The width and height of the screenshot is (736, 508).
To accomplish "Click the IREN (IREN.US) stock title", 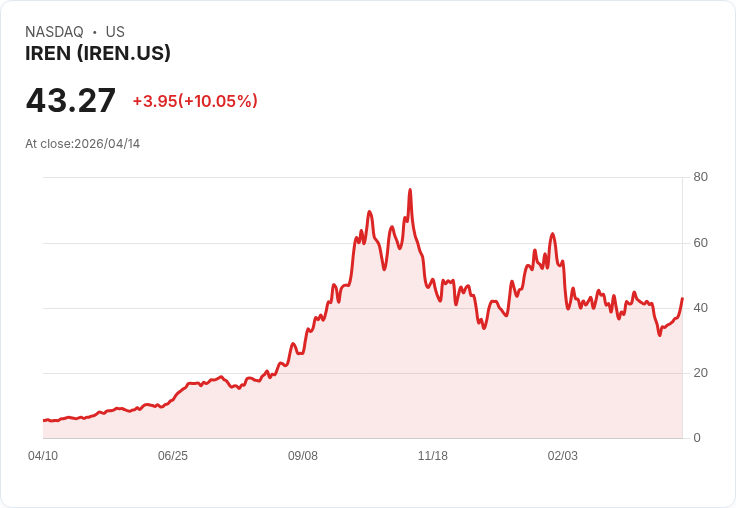I will [x=98, y=53].
